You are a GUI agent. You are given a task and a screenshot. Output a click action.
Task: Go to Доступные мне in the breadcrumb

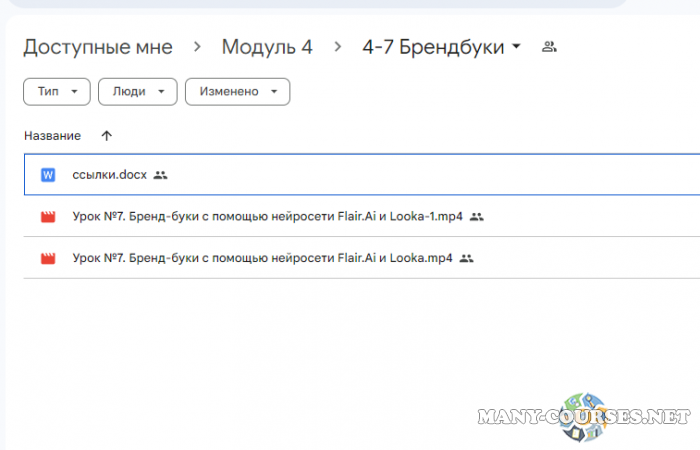tap(98, 47)
